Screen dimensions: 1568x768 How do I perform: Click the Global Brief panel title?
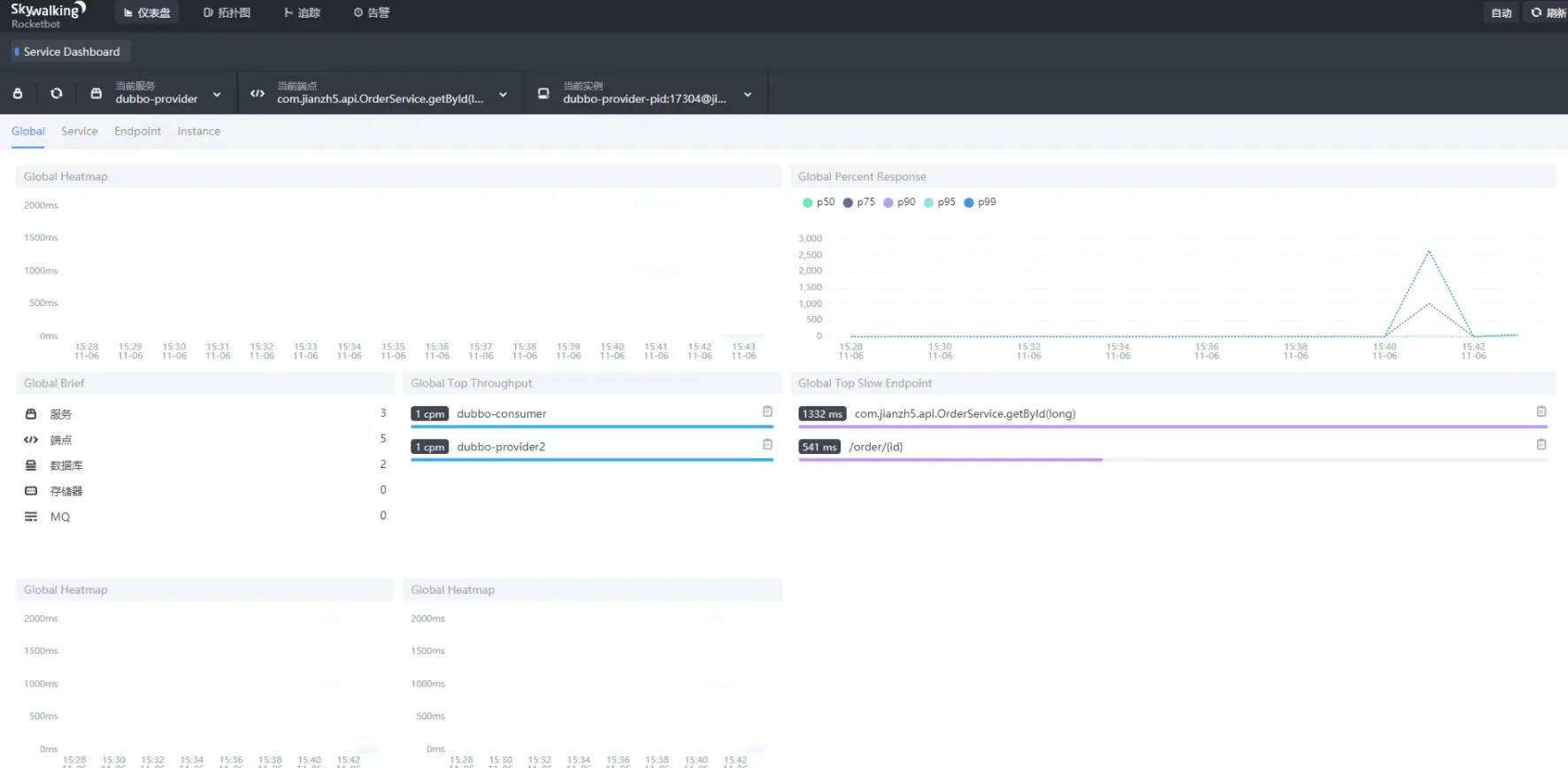coord(54,383)
